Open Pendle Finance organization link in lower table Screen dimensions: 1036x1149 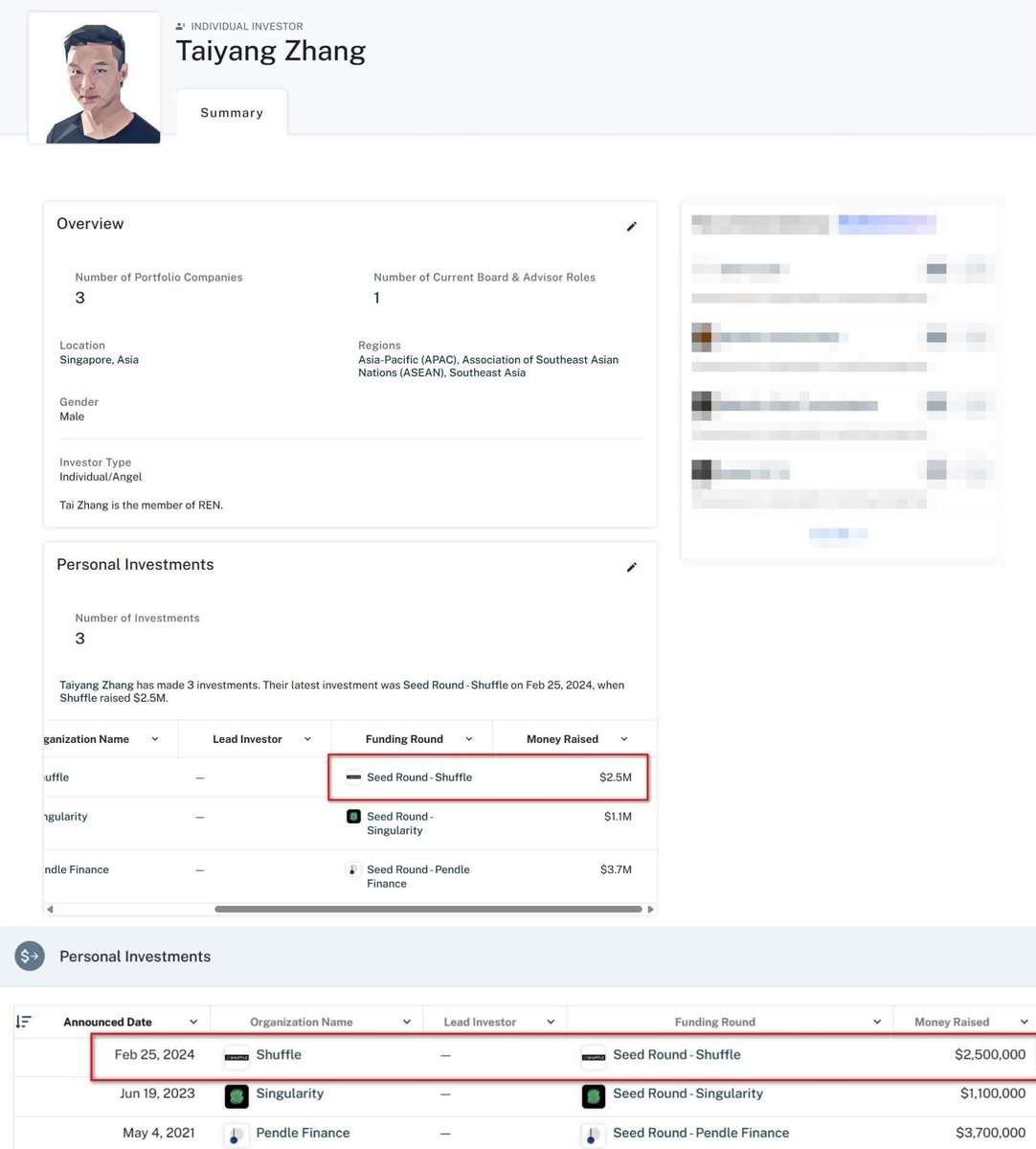[x=303, y=1133]
